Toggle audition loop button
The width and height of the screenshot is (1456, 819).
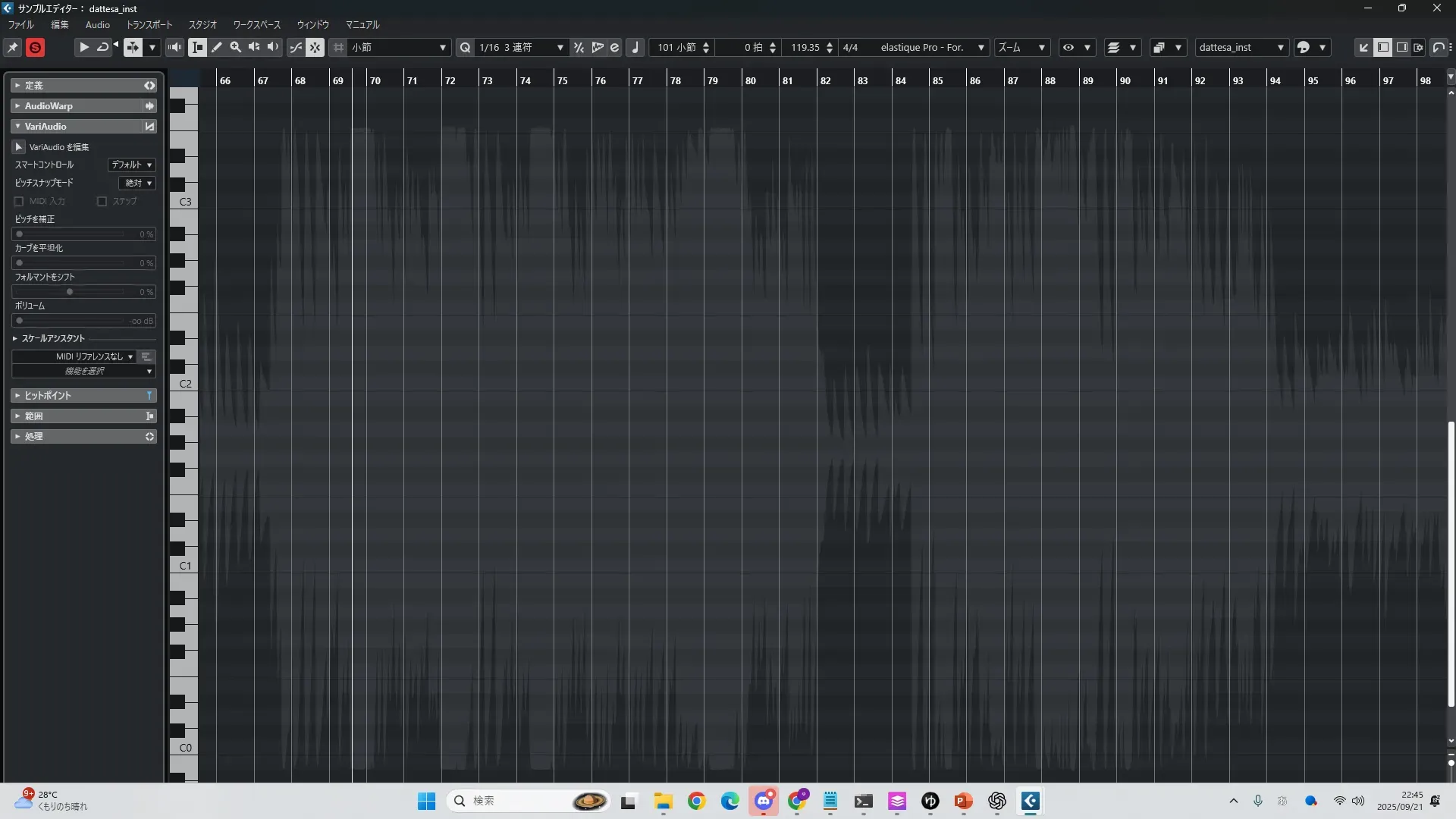click(102, 48)
